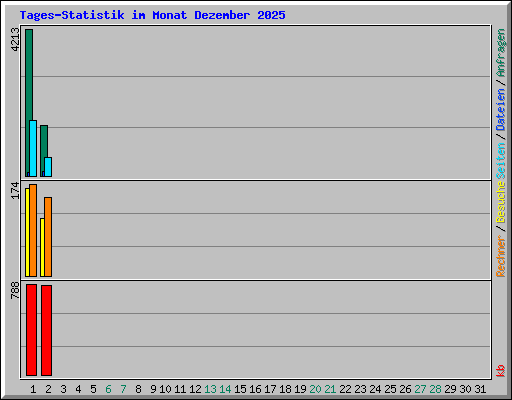Click green weekend day label 27
This screenshot has width=512, height=400.
click(420, 389)
